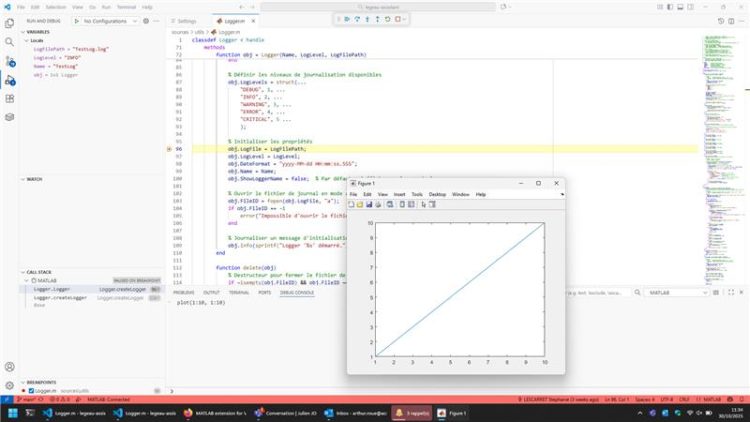Open the Explorer view in activity bar

click(9, 23)
